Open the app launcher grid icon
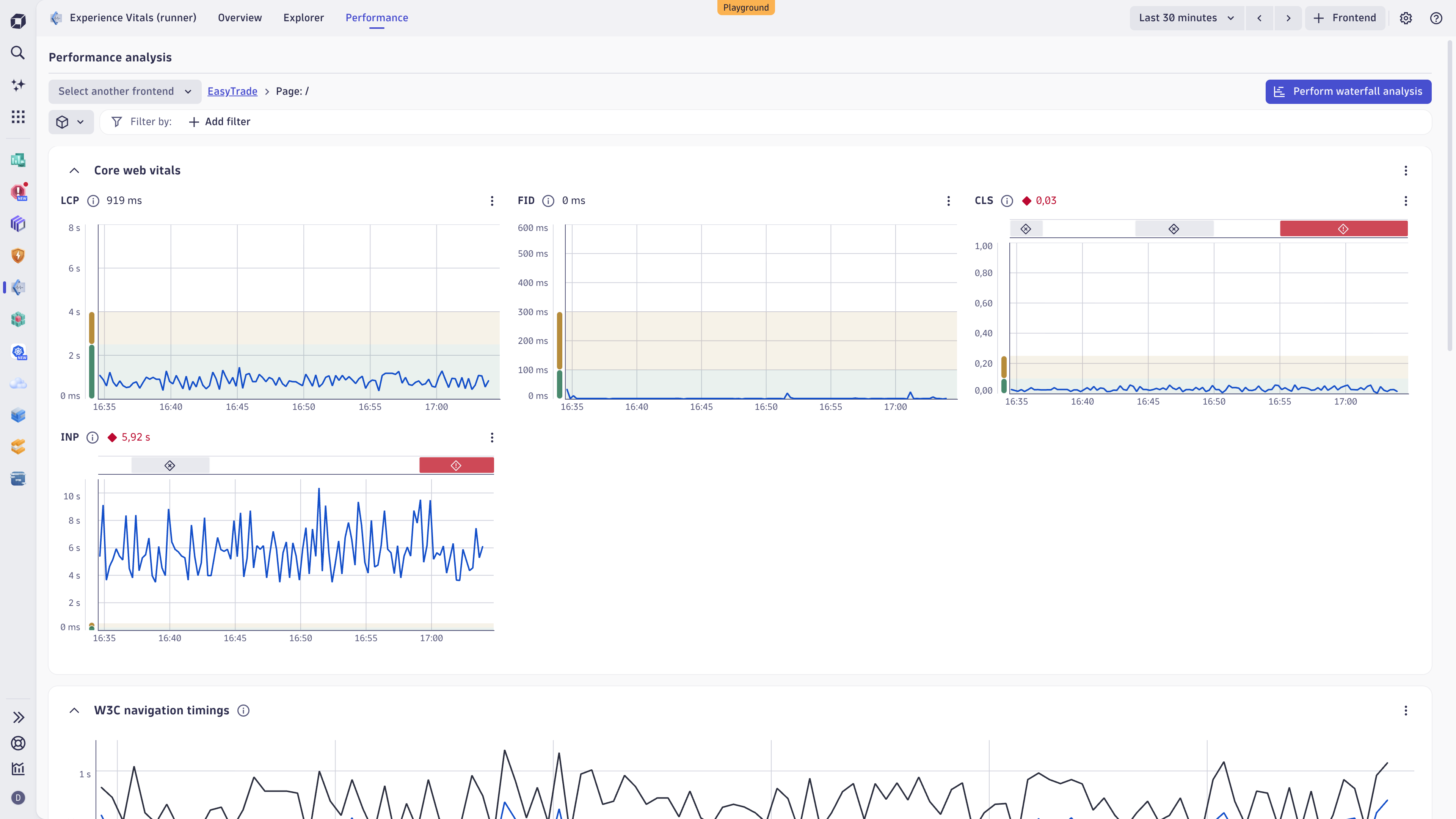Viewport: 1456px width, 819px height. (x=17, y=116)
